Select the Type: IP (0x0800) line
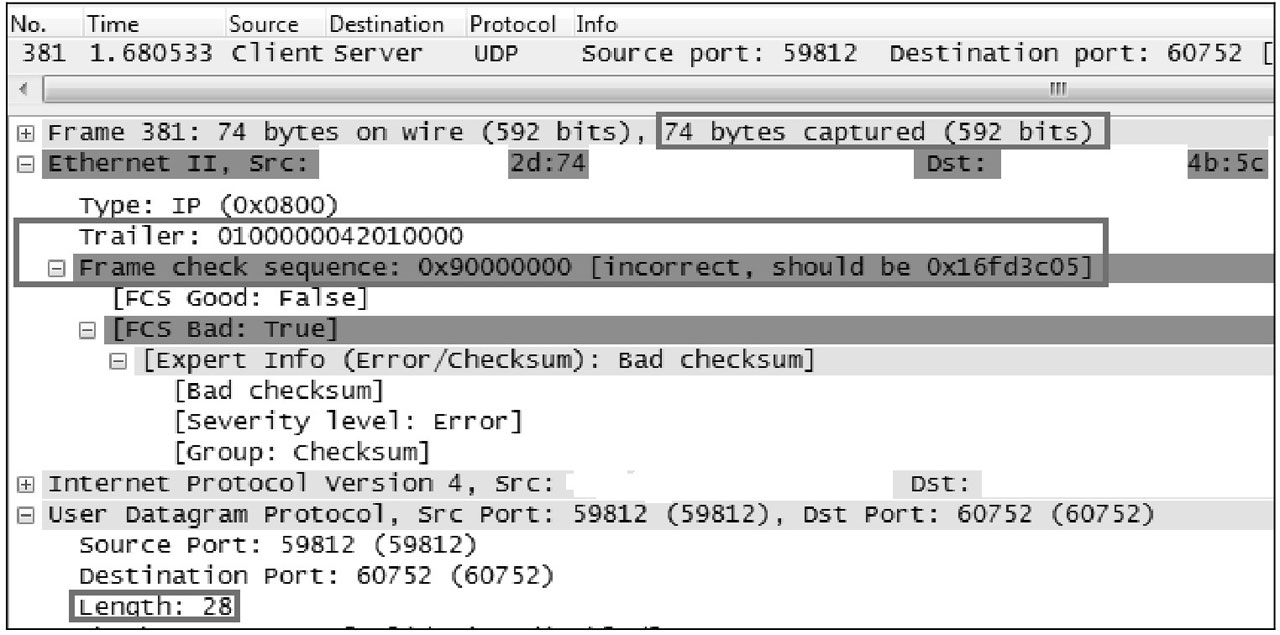The width and height of the screenshot is (1280, 635). click(x=209, y=206)
